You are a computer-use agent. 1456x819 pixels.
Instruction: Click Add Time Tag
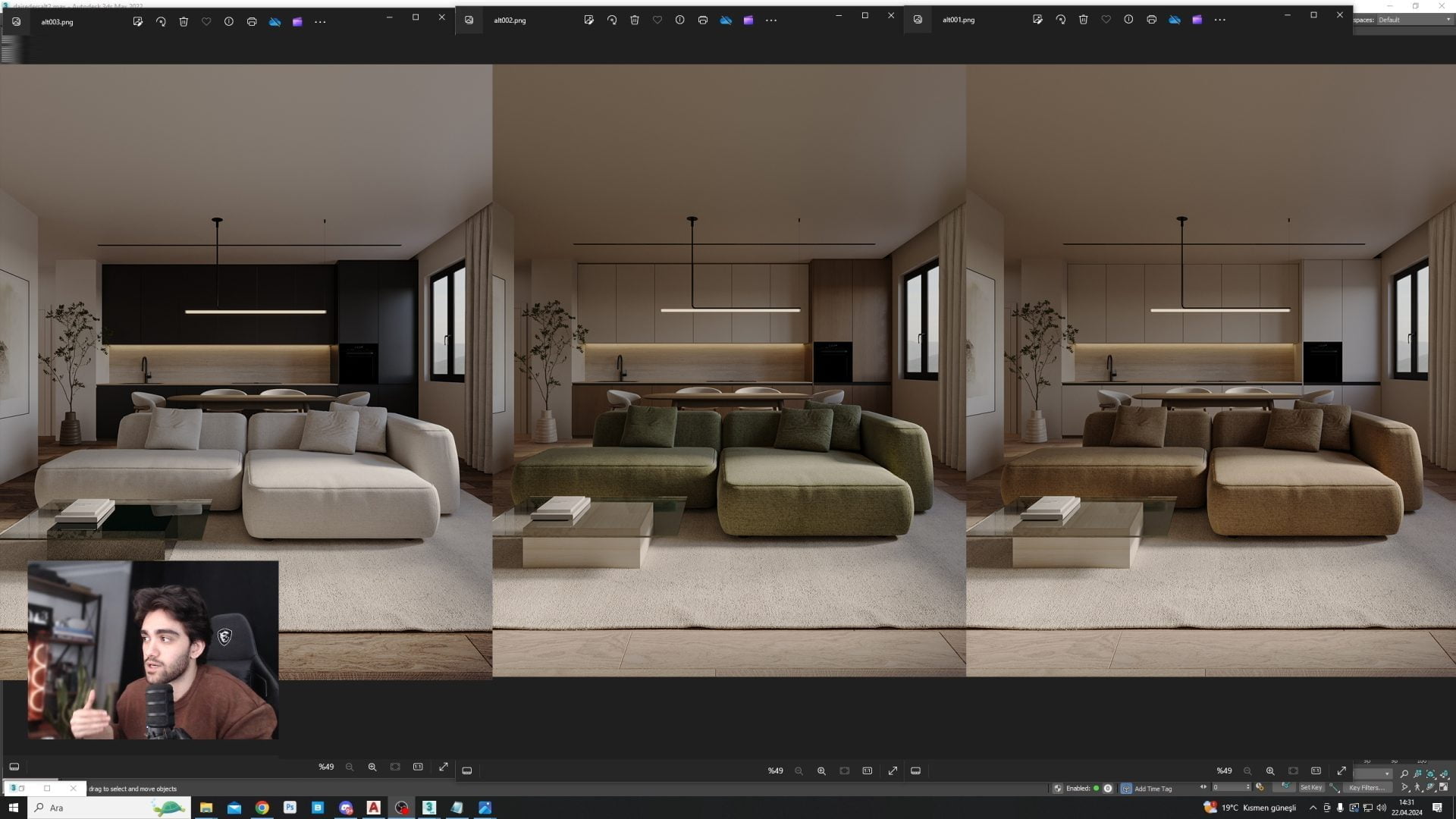point(1153,789)
